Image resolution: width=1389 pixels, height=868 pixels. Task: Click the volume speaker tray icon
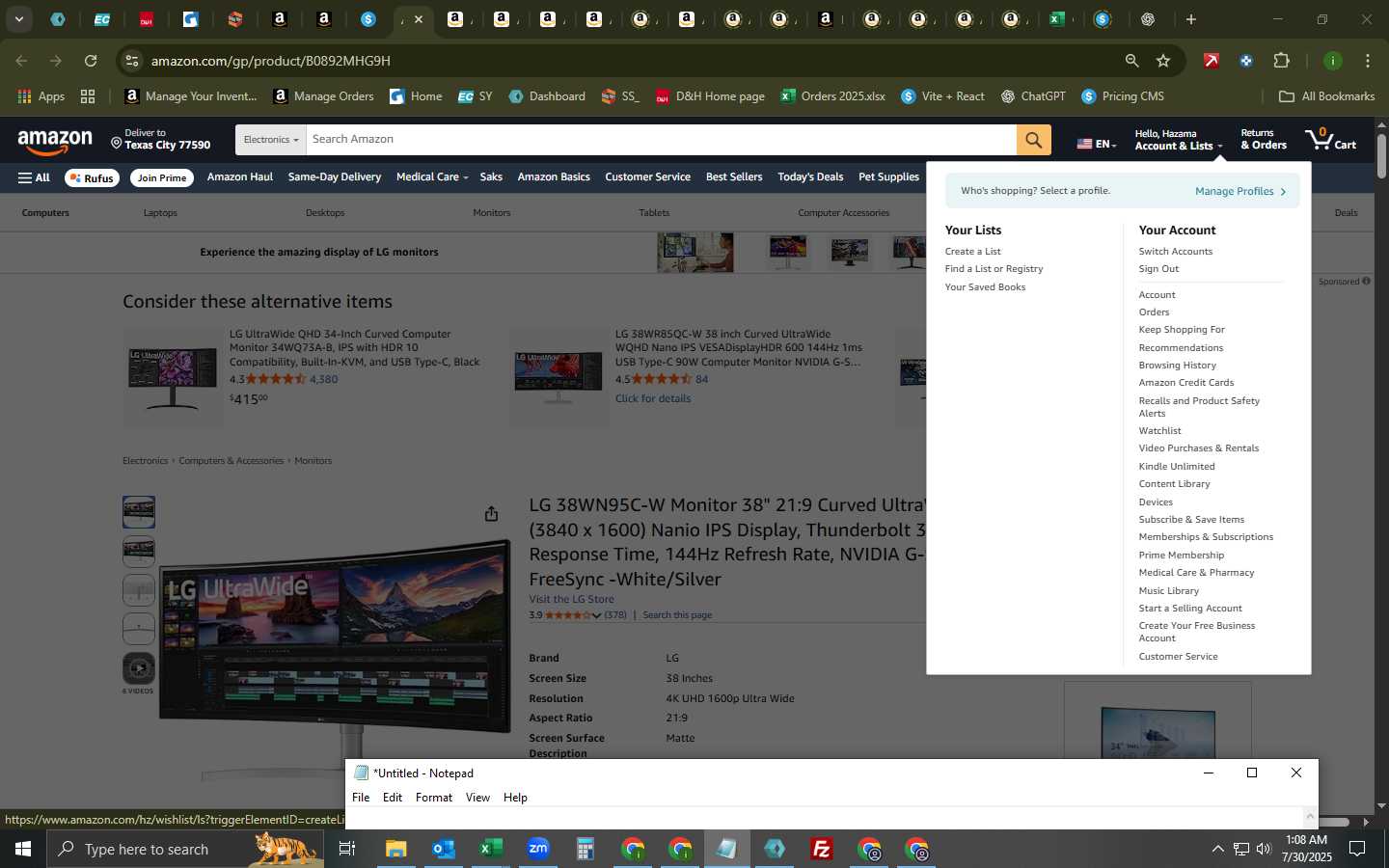(1264, 849)
